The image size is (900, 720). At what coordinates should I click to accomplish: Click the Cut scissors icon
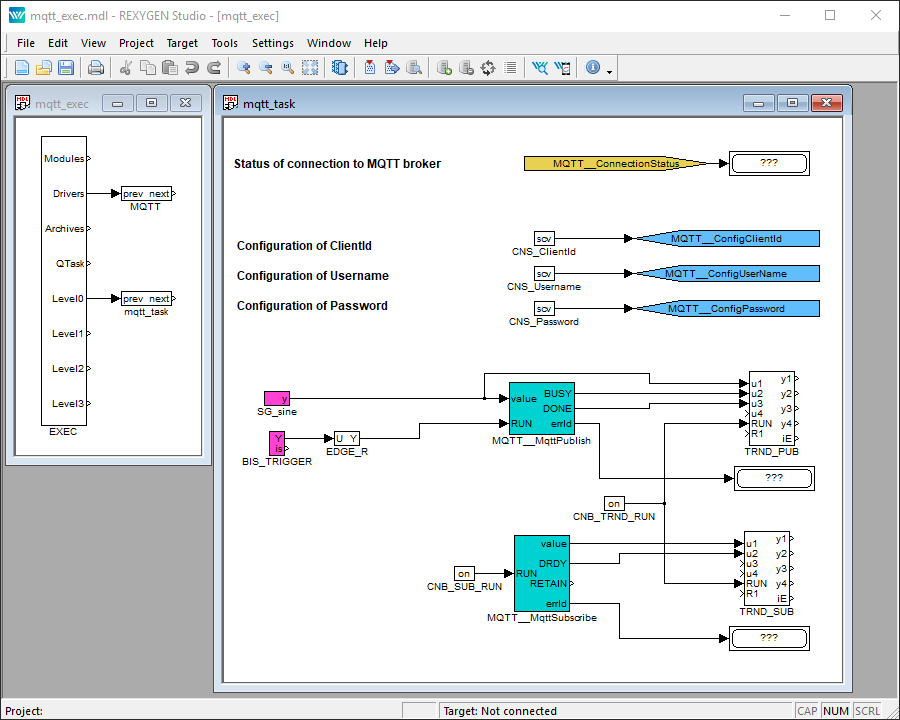coord(126,68)
